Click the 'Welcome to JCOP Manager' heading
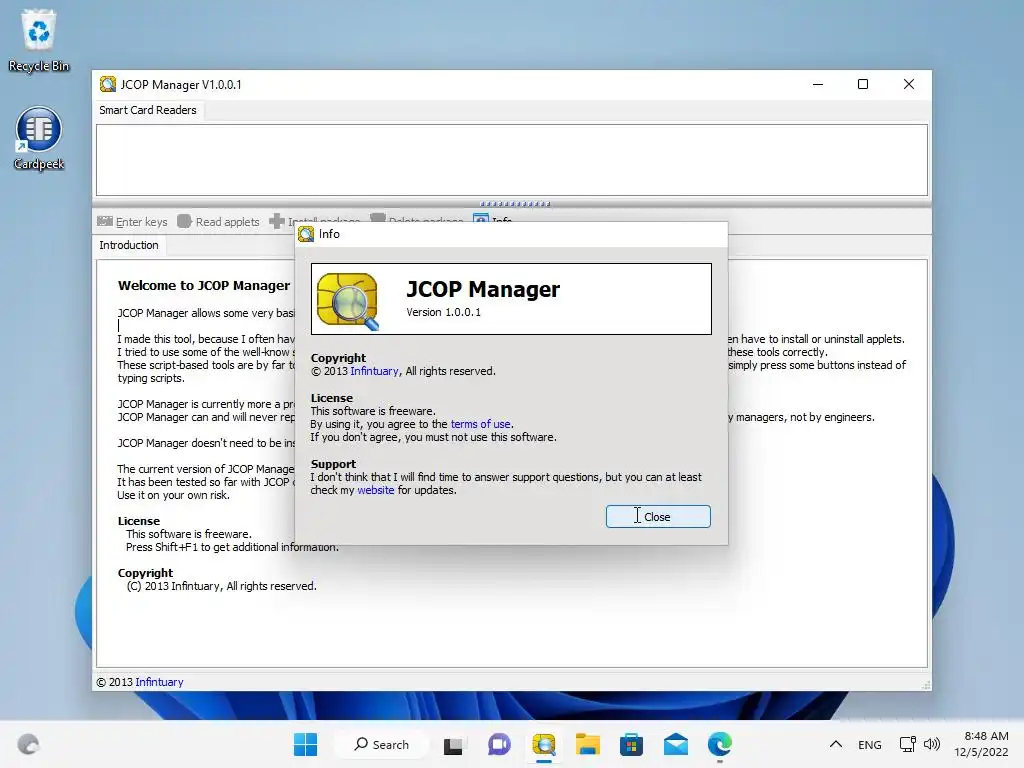This screenshot has width=1024, height=768. click(x=204, y=285)
